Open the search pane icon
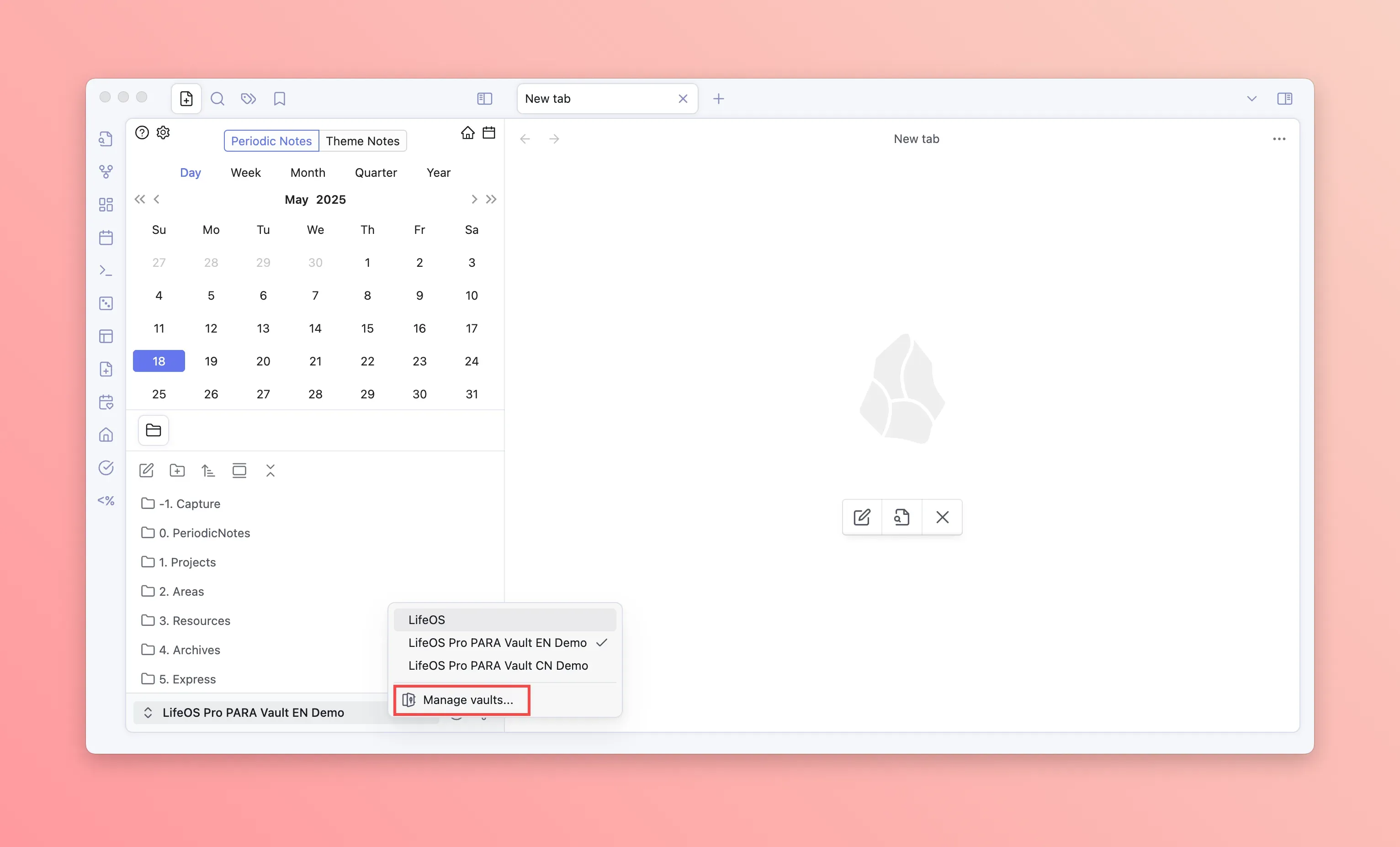The width and height of the screenshot is (1400, 847). [x=217, y=99]
